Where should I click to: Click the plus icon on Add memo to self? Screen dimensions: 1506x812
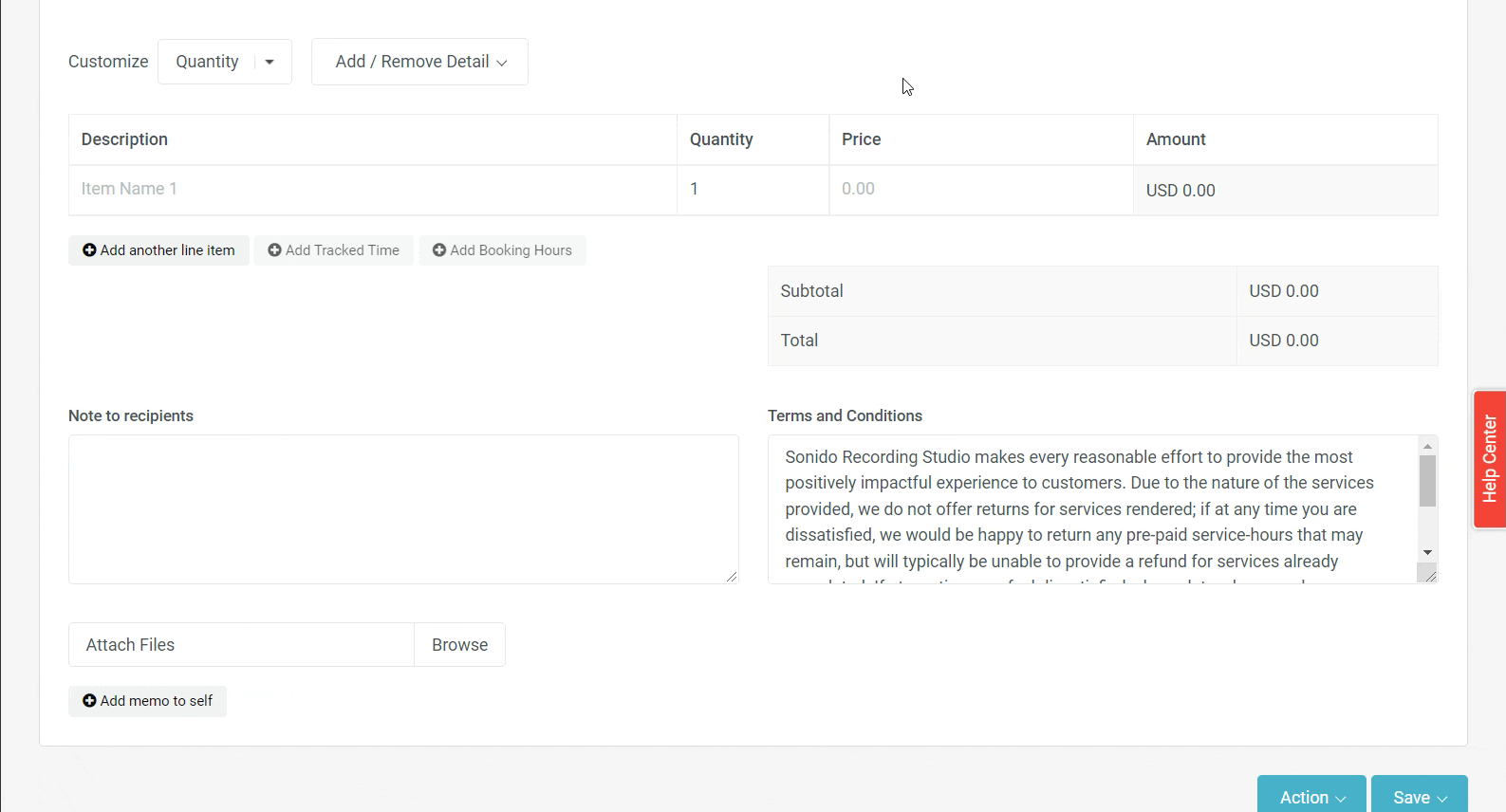click(89, 701)
